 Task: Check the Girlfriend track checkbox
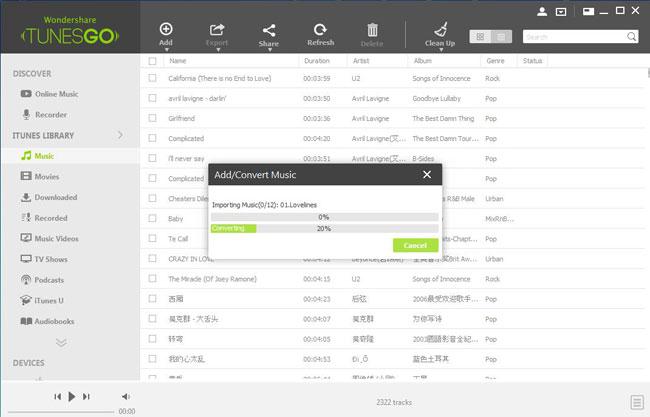(153, 118)
